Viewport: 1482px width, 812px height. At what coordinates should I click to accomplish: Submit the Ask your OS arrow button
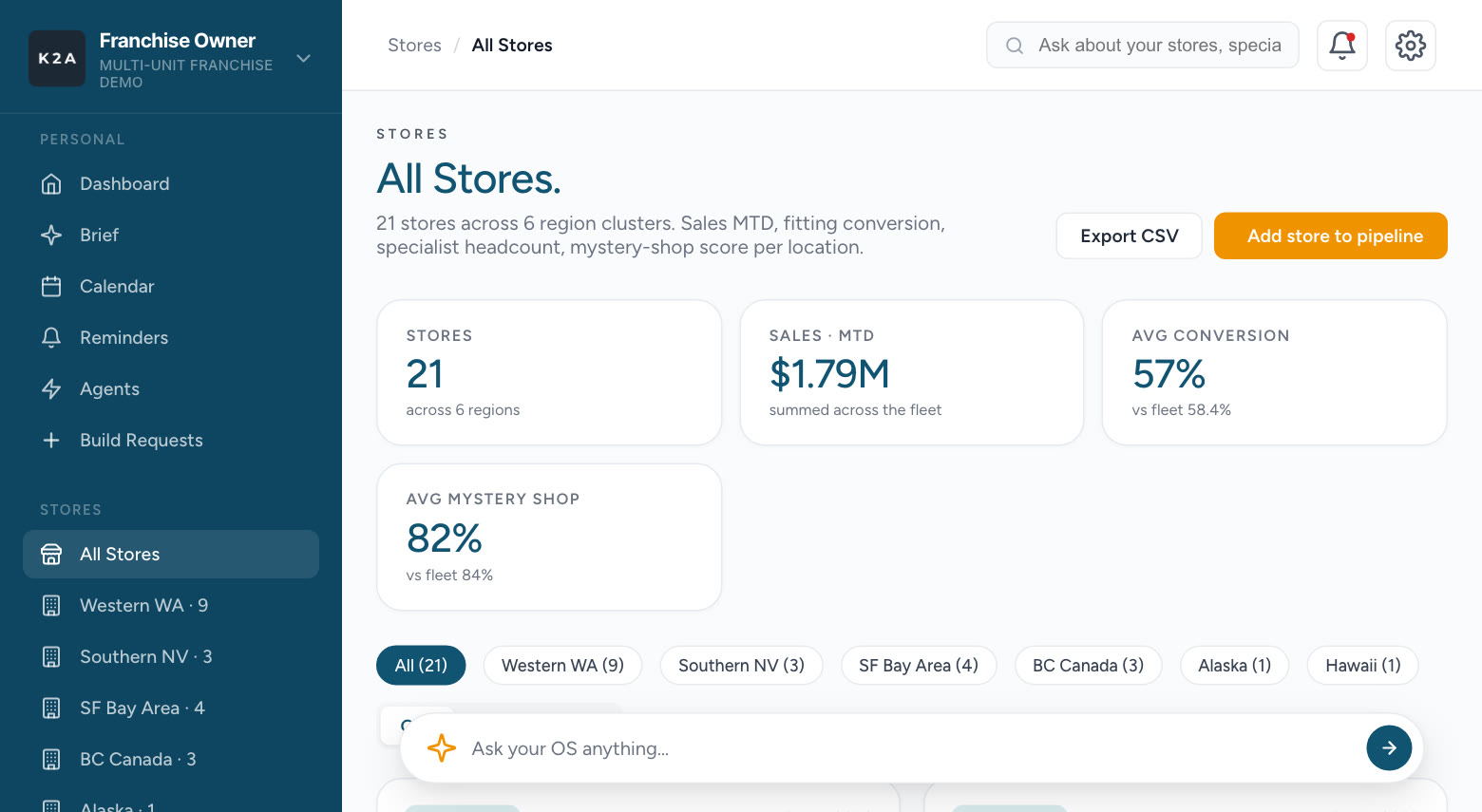tap(1389, 748)
